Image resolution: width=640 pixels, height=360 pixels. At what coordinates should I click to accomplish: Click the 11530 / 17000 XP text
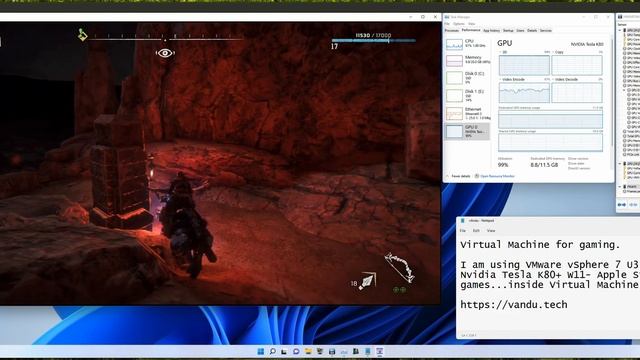pyautogui.click(x=373, y=35)
